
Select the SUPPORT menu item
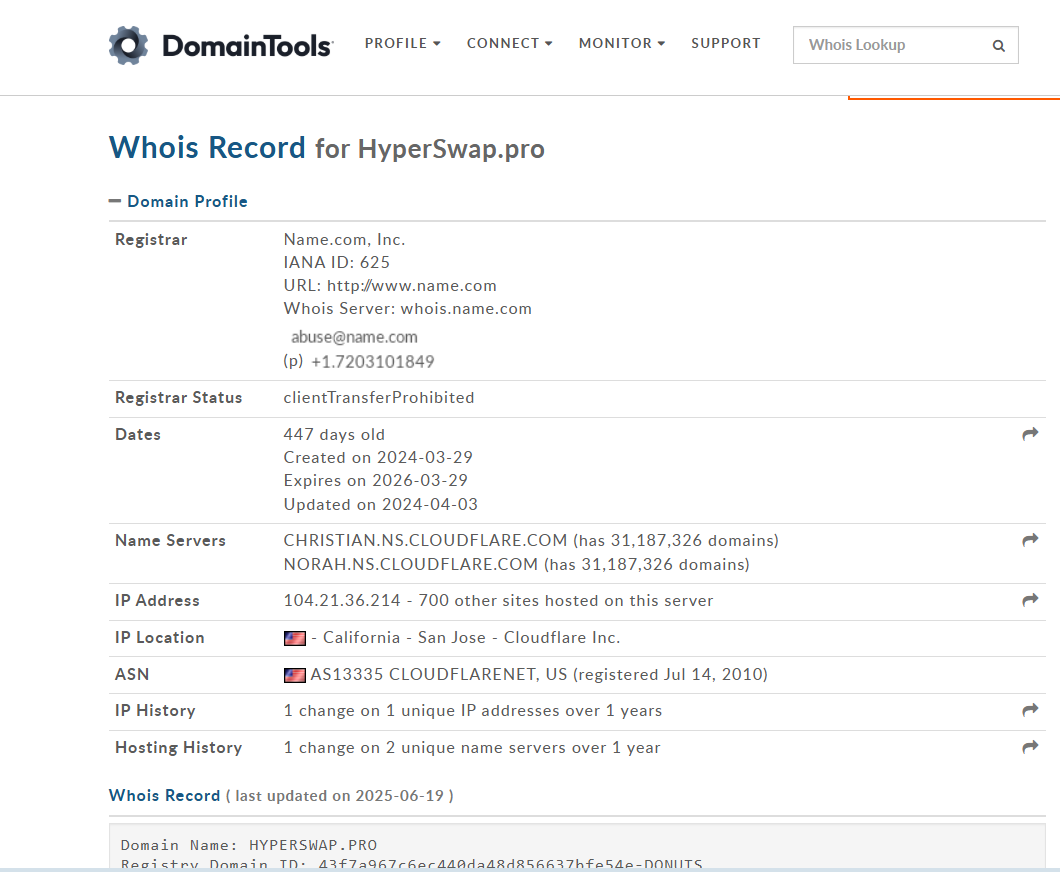tap(726, 43)
